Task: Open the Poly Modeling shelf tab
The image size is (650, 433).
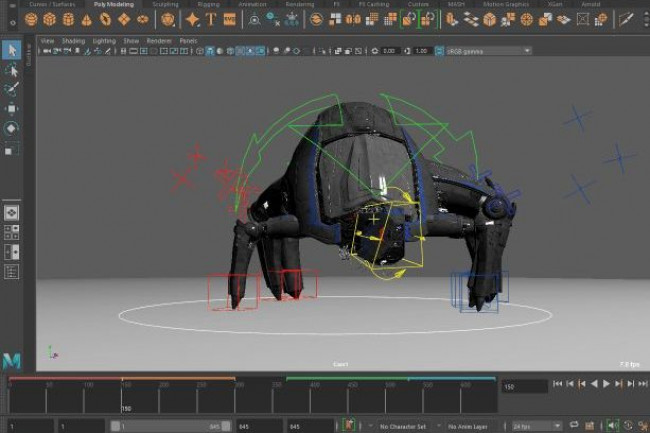Action: click(x=113, y=4)
